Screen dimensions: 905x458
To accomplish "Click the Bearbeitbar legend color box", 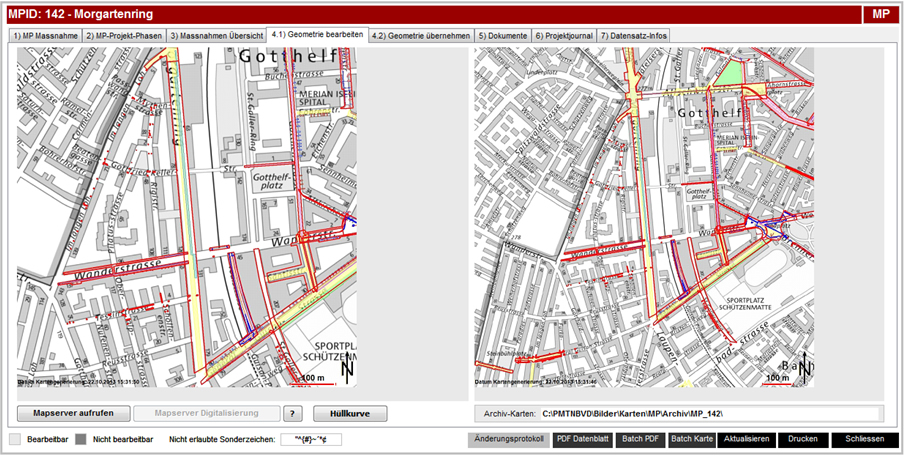I will pyautogui.click(x=14, y=440).
